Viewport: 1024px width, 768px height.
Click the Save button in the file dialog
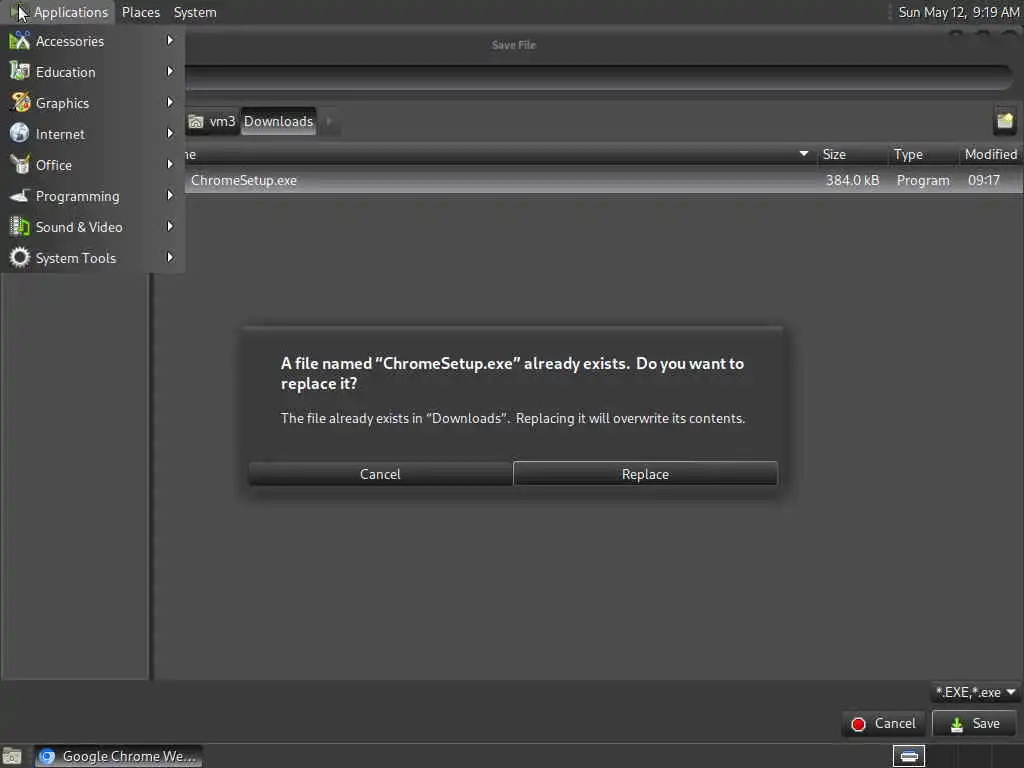tap(974, 724)
